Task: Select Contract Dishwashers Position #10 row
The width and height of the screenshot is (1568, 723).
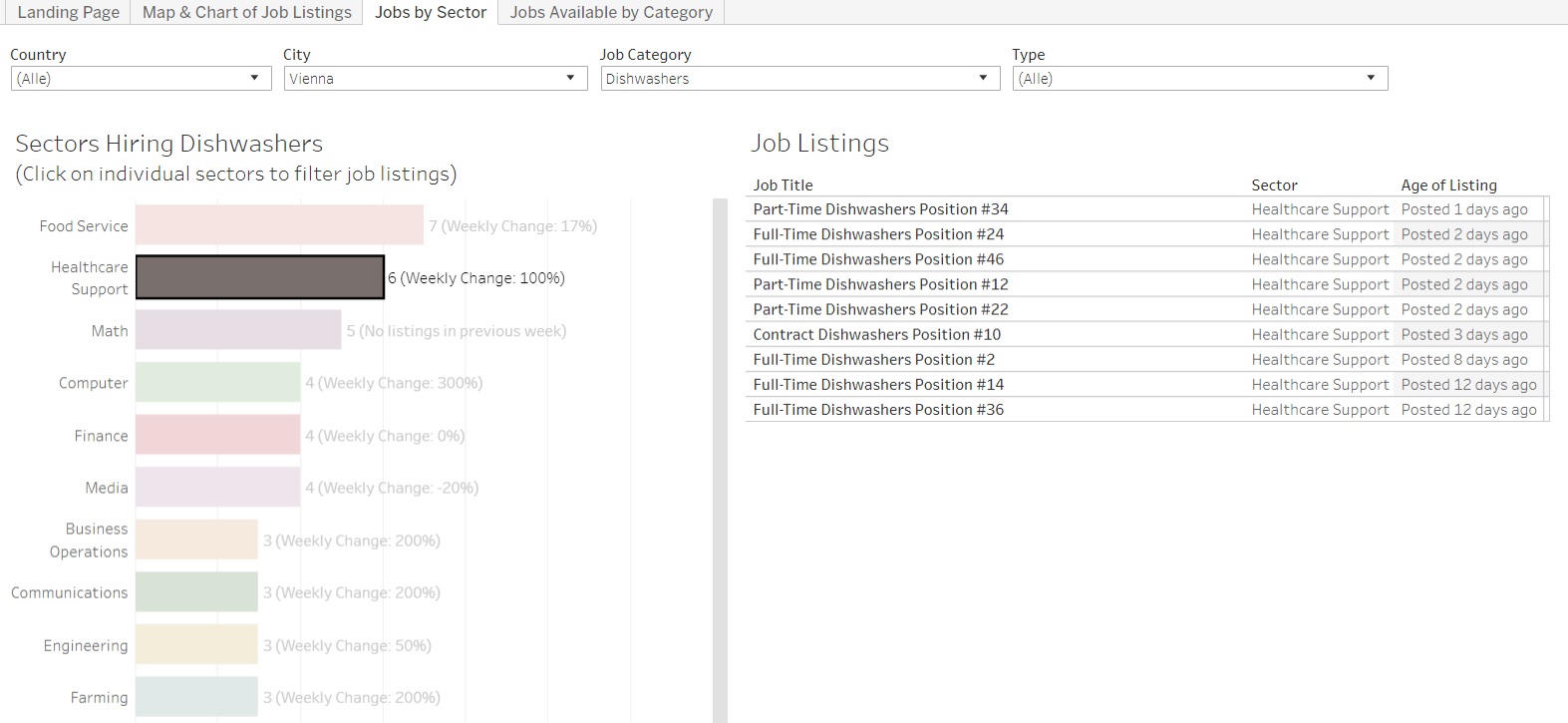Action: coord(876,335)
